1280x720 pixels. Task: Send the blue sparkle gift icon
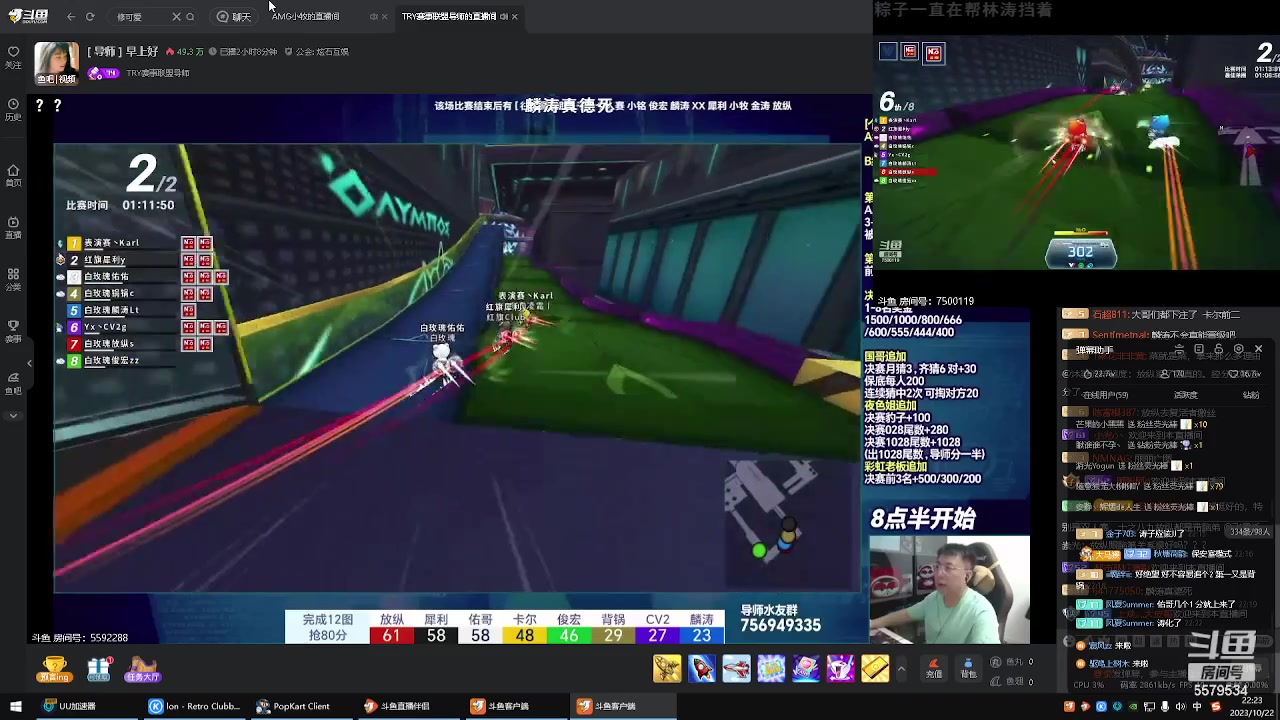point(771,668)
